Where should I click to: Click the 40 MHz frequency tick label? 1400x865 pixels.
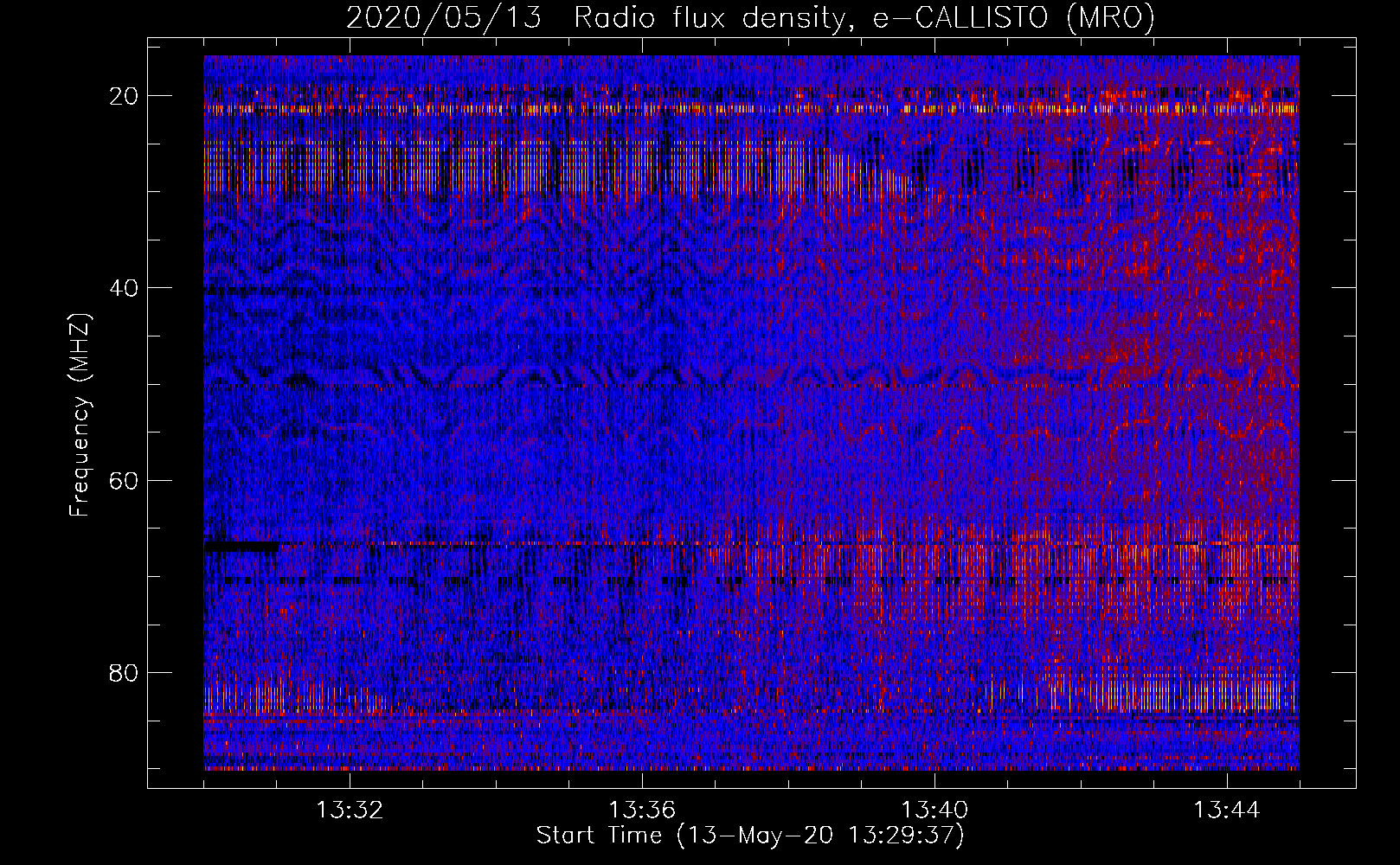point(124,288)
